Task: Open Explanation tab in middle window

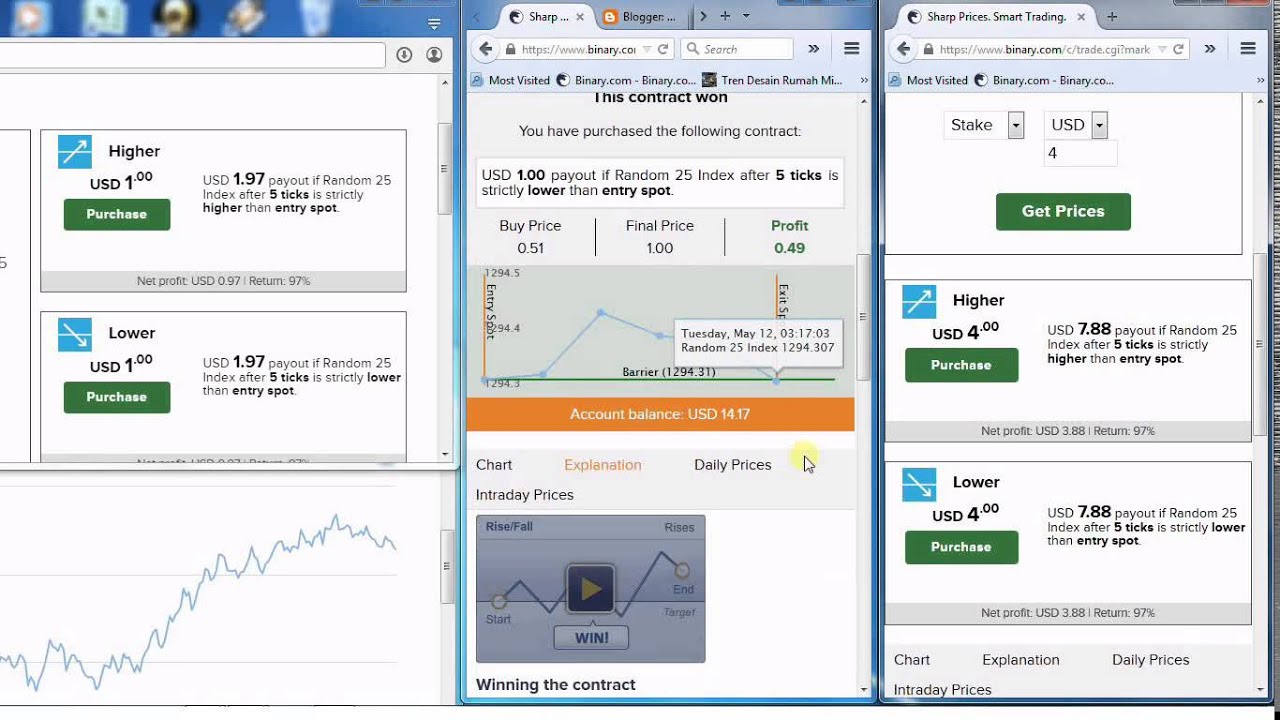Action: 603,465
